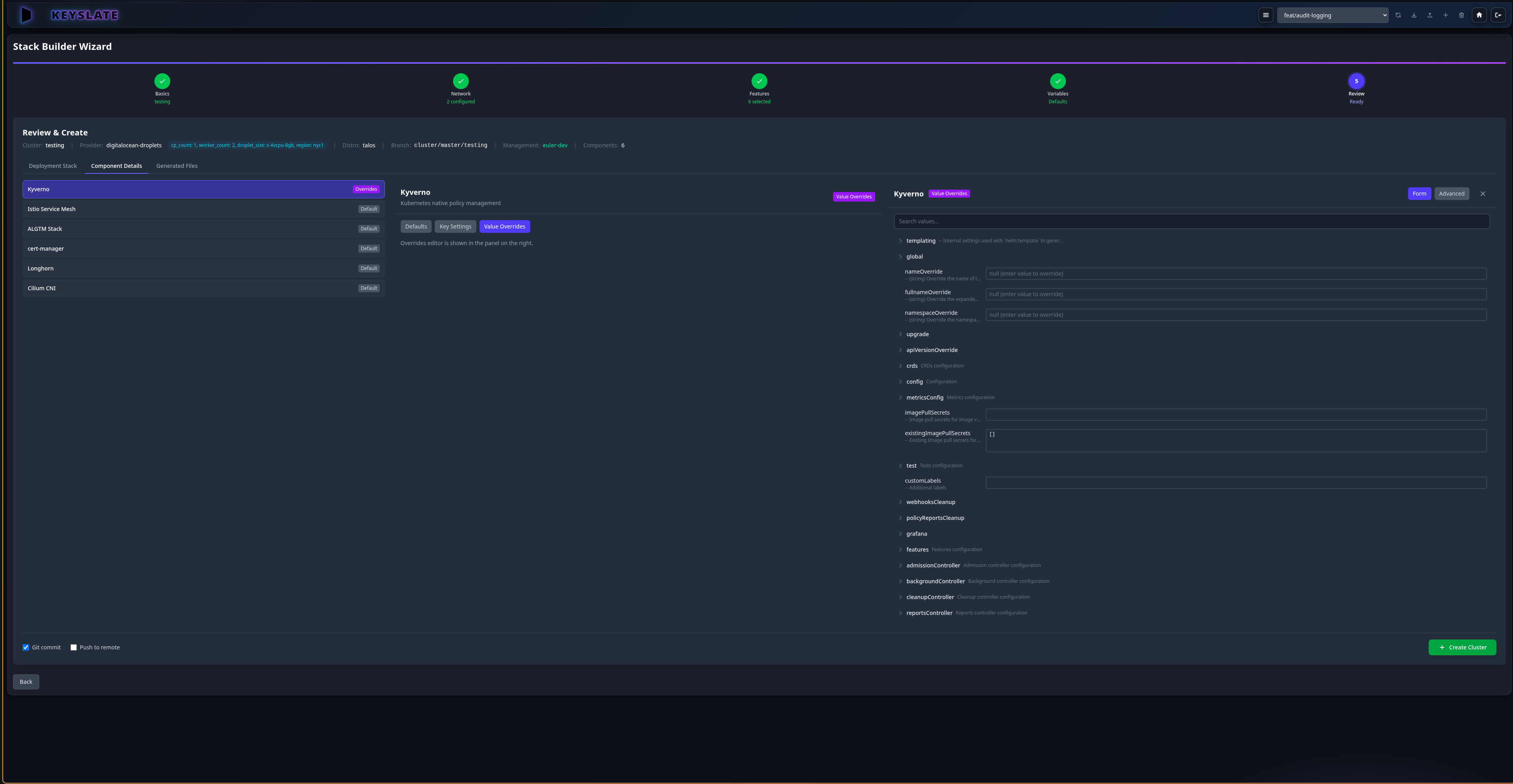Switch overrides editor to Advanced mode
The height and width of the screenshot is (784, 1513).
pyautogui.click(x=1451, y=194)
